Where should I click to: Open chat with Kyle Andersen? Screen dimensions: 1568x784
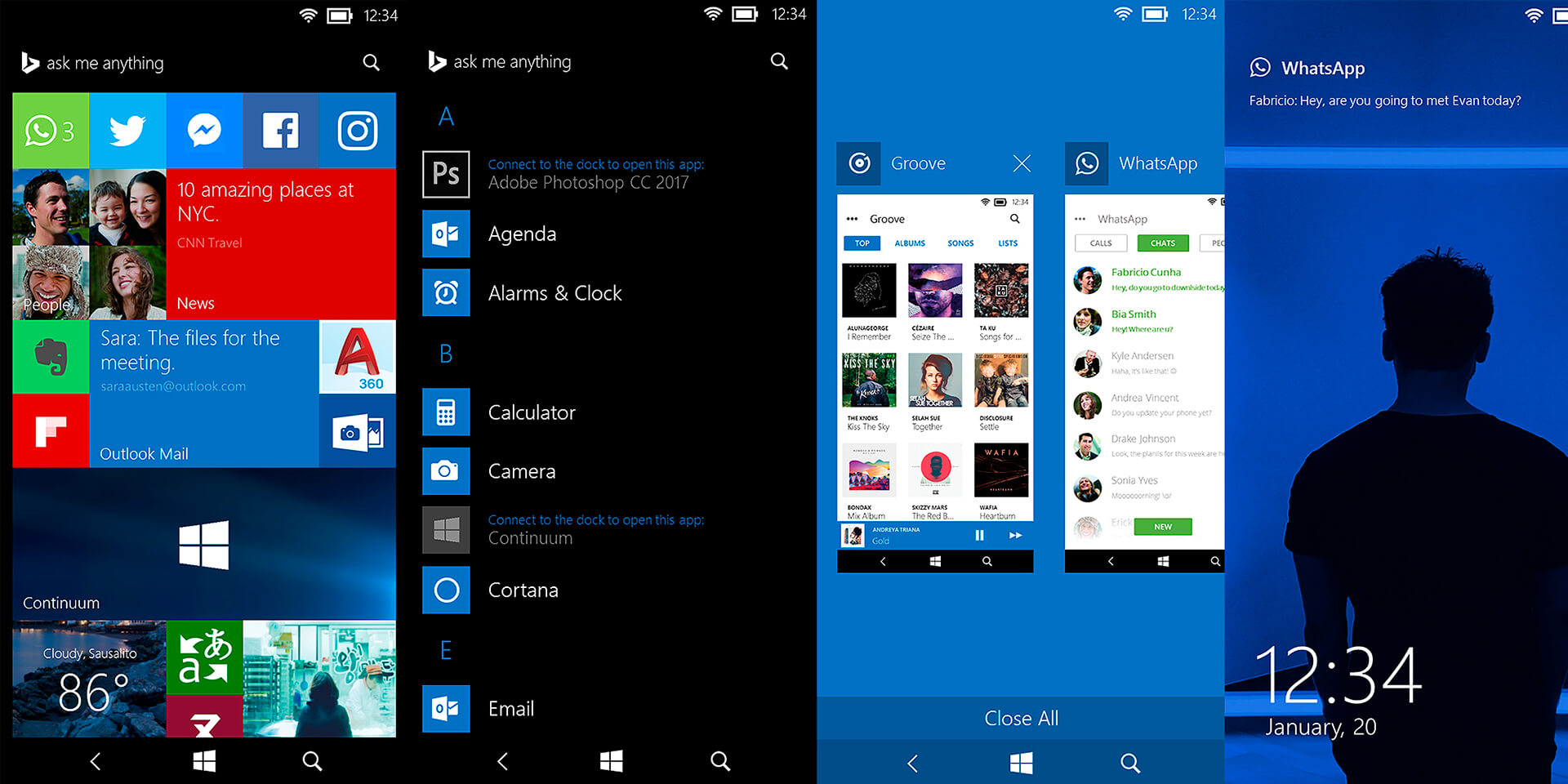(1147, 363)
